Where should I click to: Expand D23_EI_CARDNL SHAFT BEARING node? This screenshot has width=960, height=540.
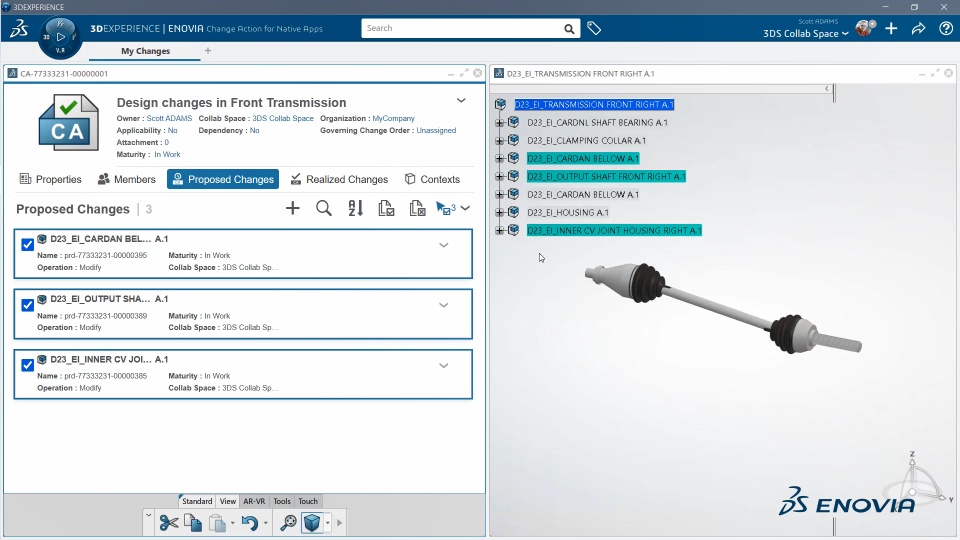click(500, 122)
